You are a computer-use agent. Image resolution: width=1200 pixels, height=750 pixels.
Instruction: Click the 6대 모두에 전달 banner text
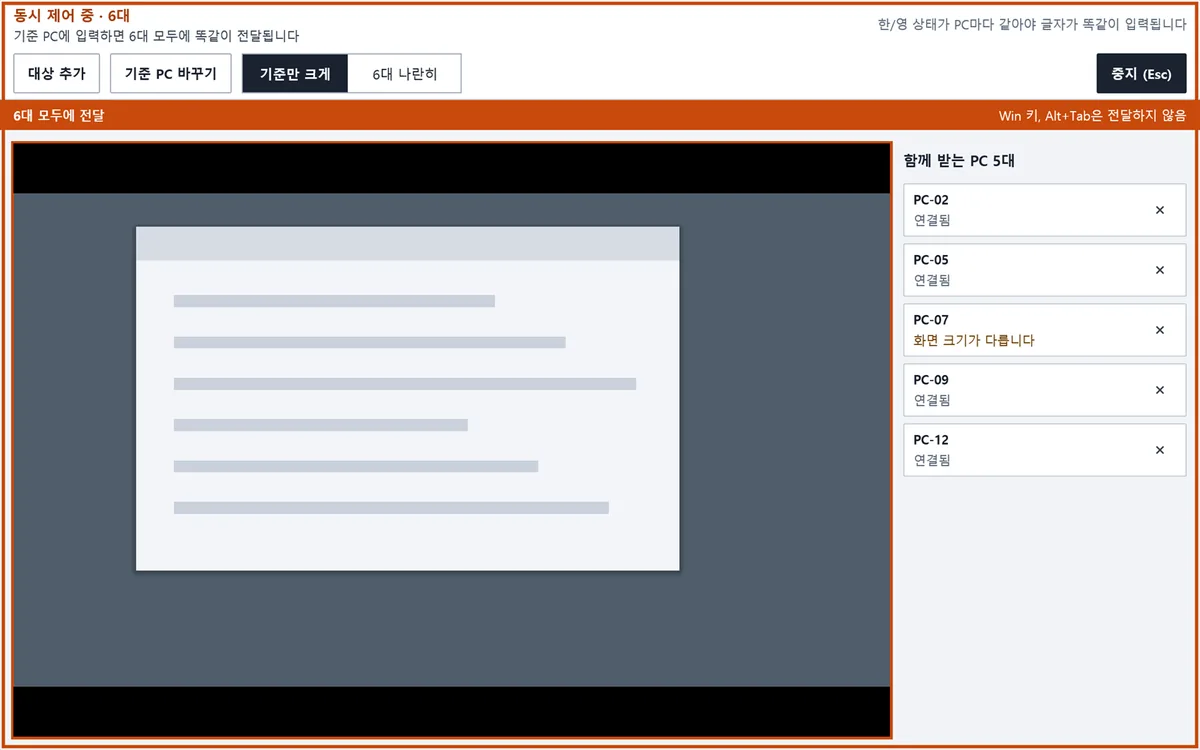[x=59, y=115]
